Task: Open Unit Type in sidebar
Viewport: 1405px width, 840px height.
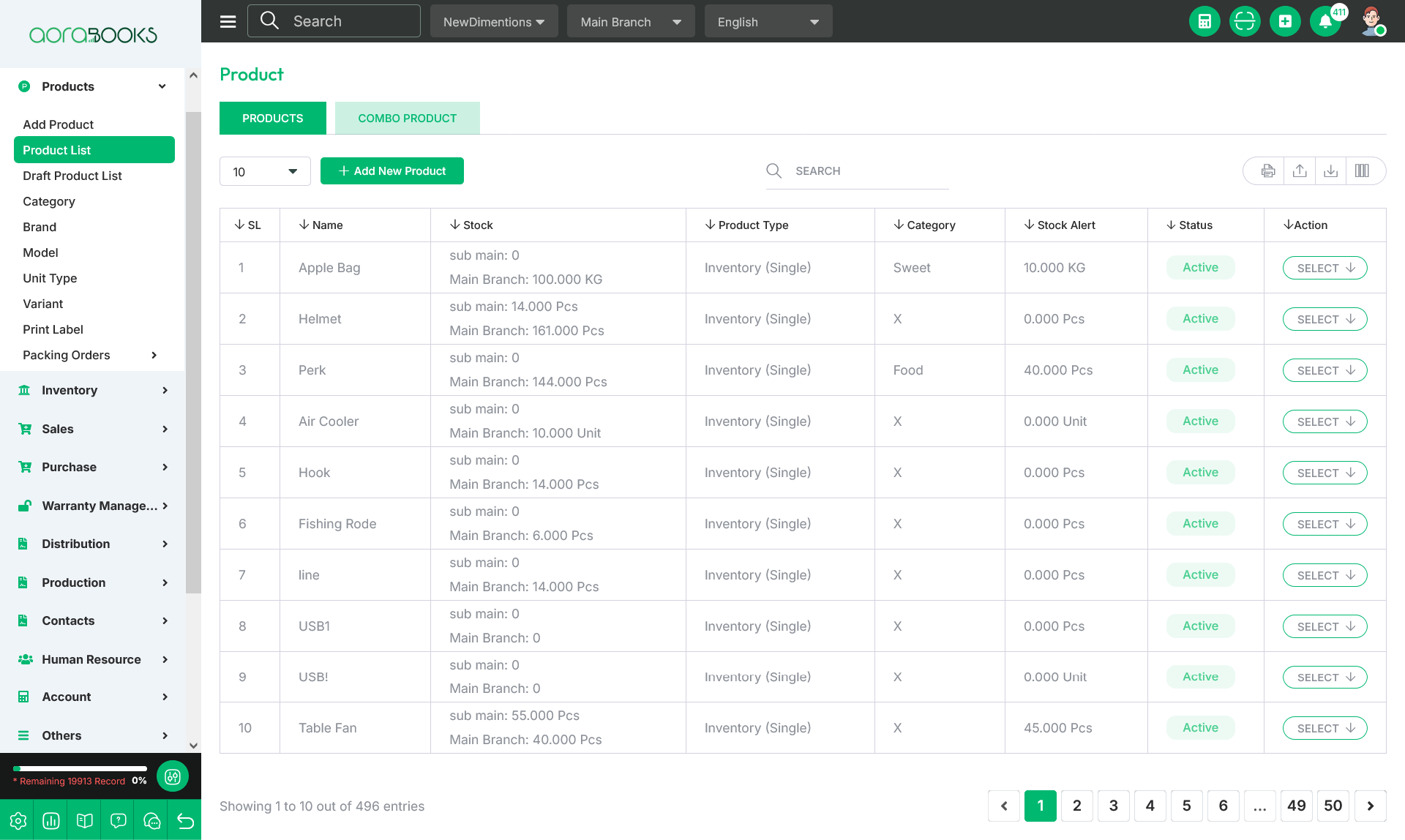Action: tap(50, 278)
